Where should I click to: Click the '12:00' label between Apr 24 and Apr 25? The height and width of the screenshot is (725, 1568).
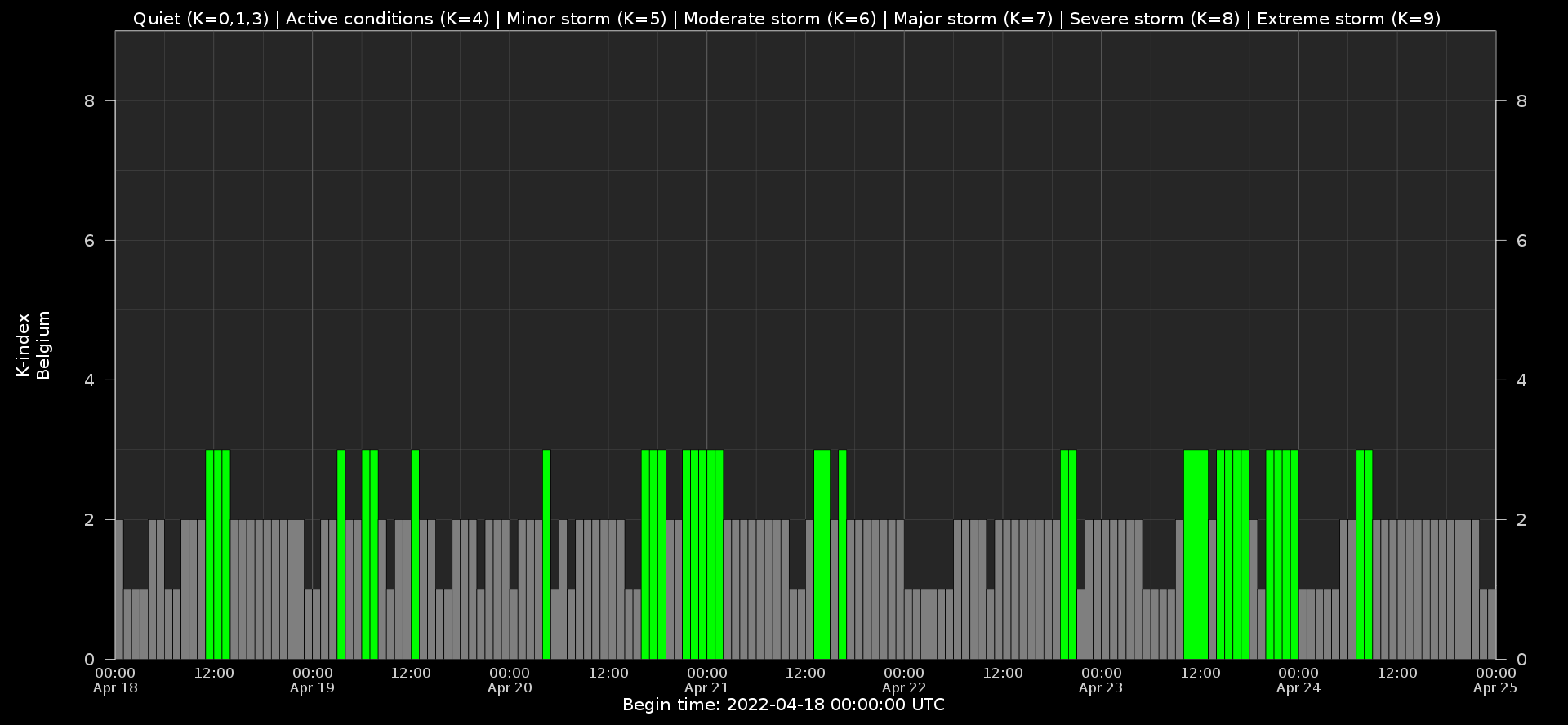coord(1397,673)
